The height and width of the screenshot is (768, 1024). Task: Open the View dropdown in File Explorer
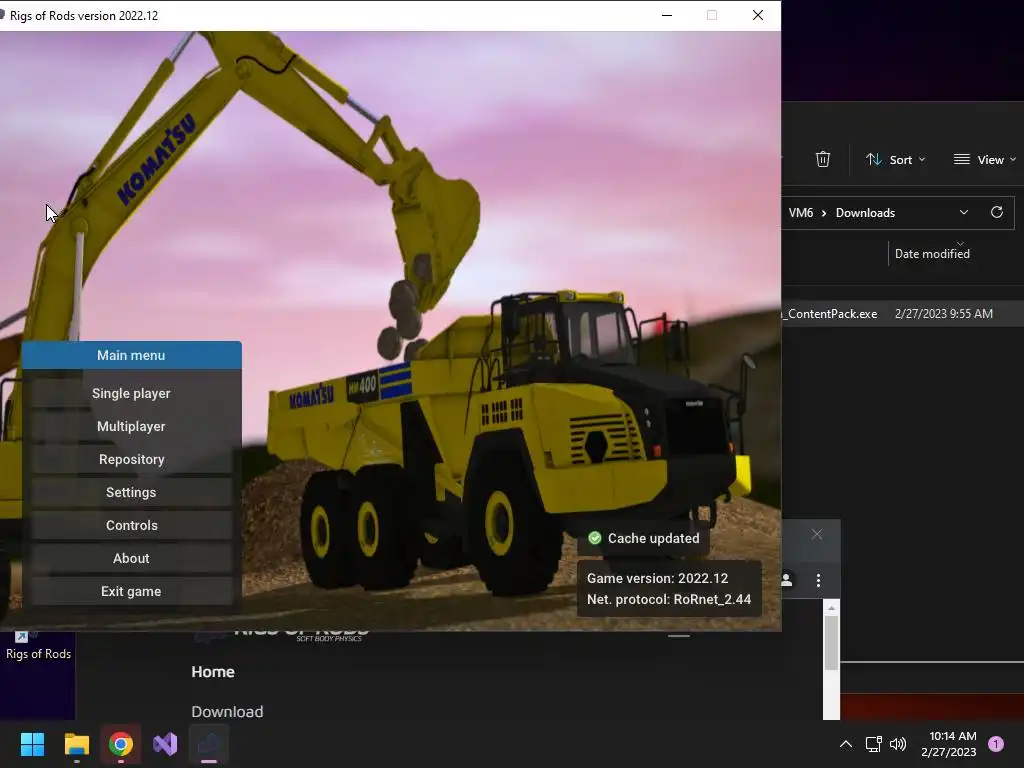pos(985,159)
